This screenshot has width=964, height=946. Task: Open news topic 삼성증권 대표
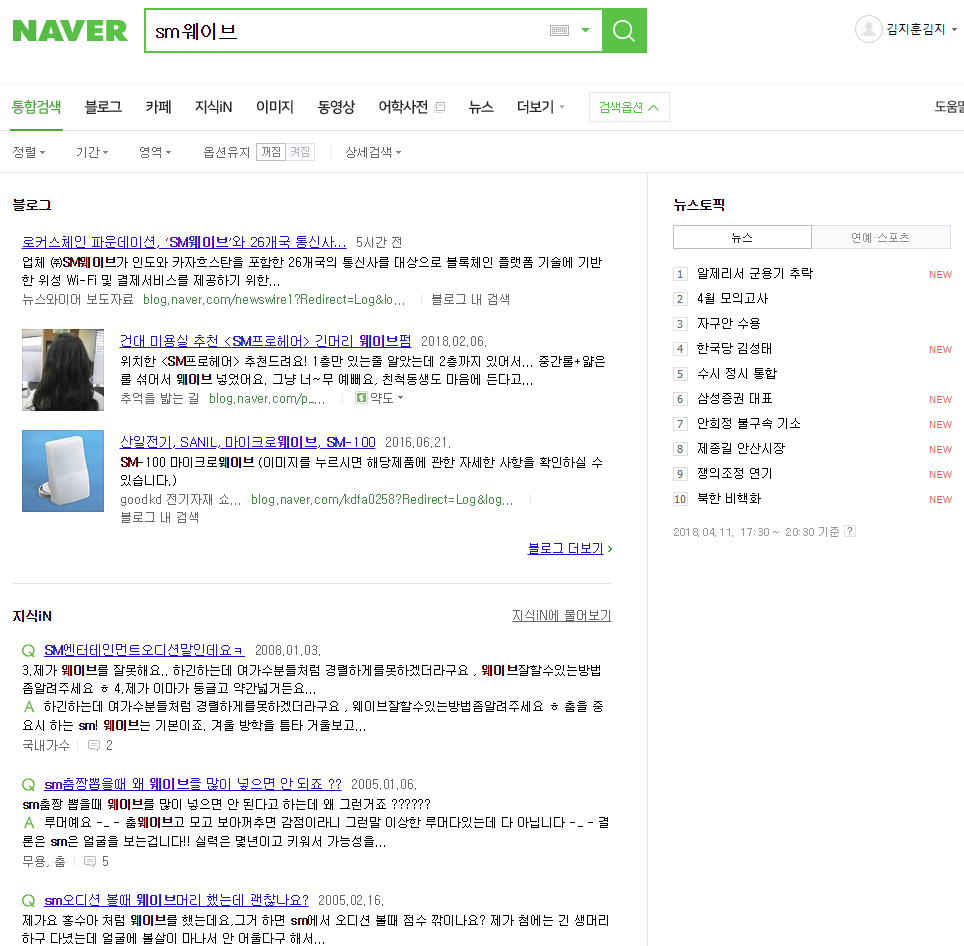(734, 399)
